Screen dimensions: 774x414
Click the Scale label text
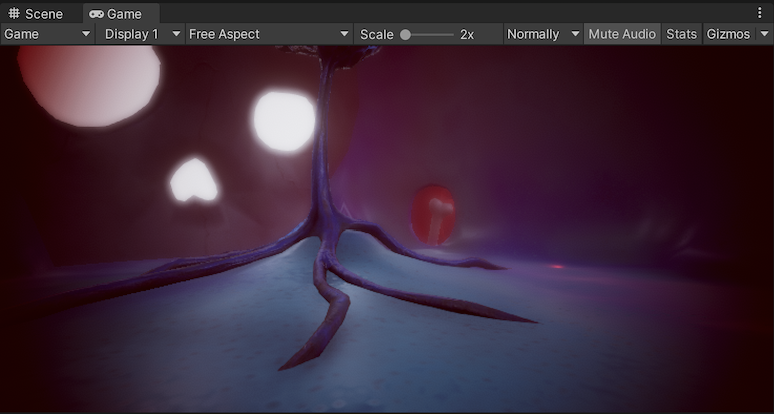click(x=377, y=34)
